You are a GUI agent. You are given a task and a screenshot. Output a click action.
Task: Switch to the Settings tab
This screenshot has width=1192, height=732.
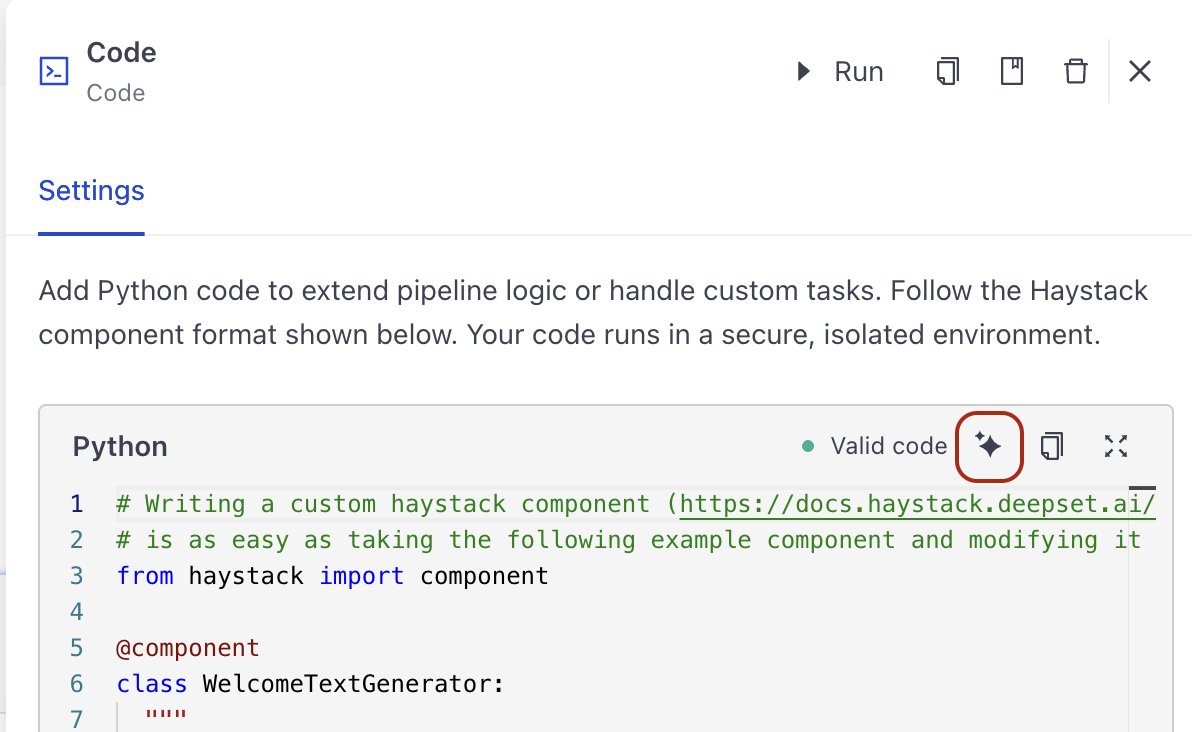coord(91,190)
